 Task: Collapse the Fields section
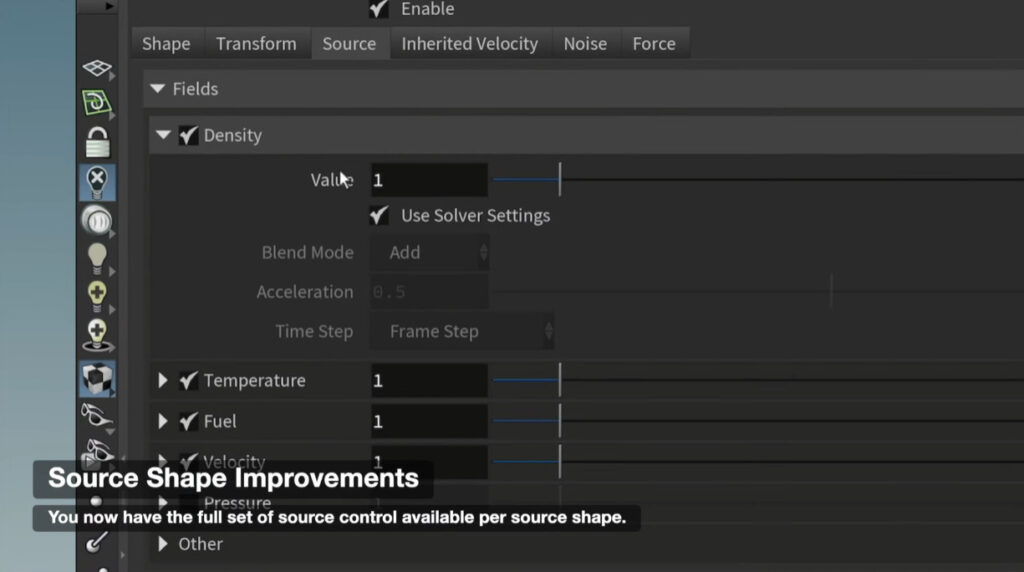(x=157, y=89)
